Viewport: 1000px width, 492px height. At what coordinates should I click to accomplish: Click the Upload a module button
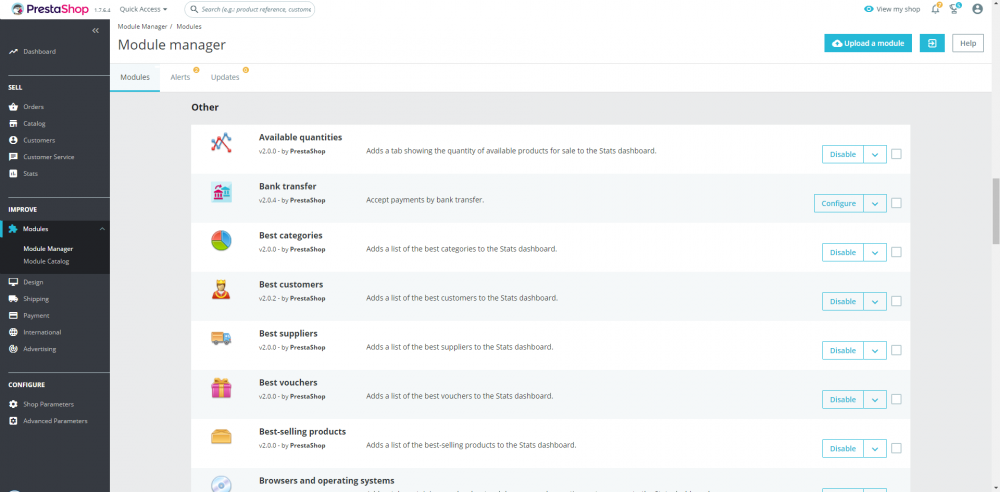868,44
